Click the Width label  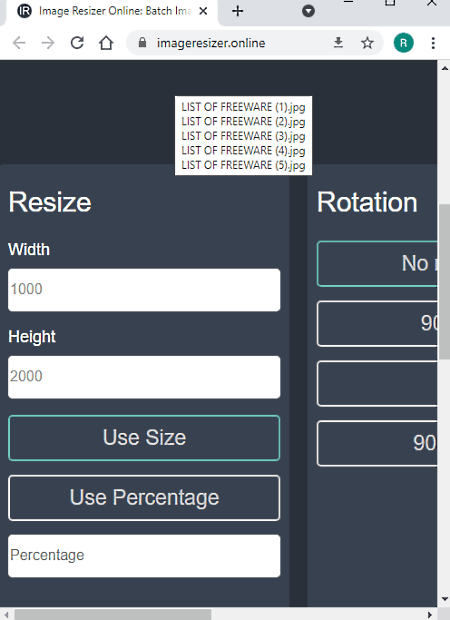tap(29, 250)
